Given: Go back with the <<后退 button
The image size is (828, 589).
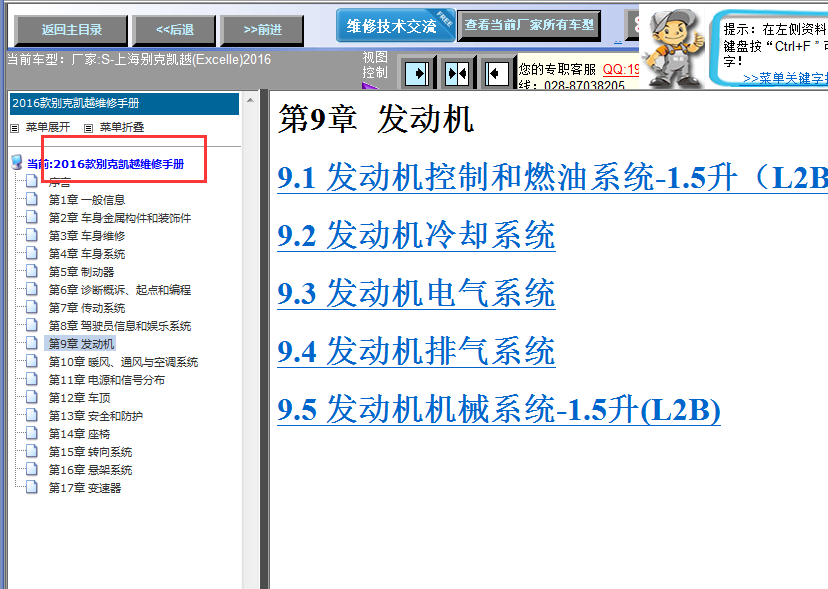Looking at the screenshot, I should 174,30.
